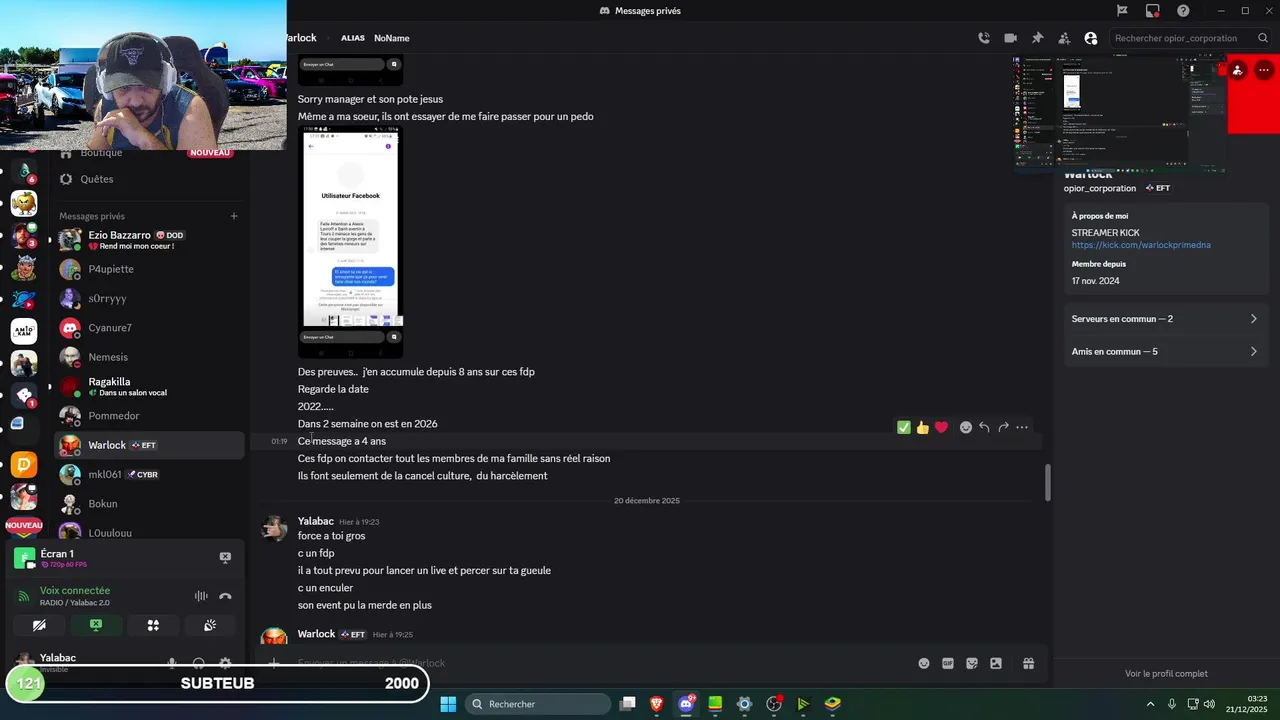
Task: Forward the hovered message
Action: (1003, 427)
